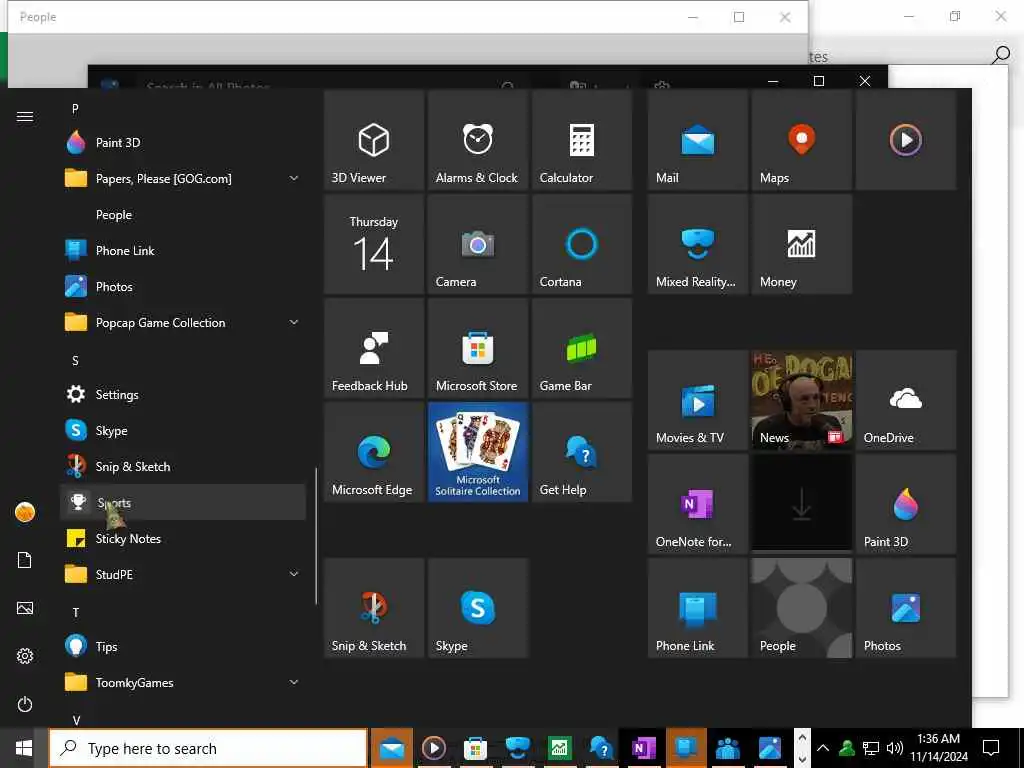1024x768 pixels.
Task: Launch Skype from the app list
Action: 182,430
